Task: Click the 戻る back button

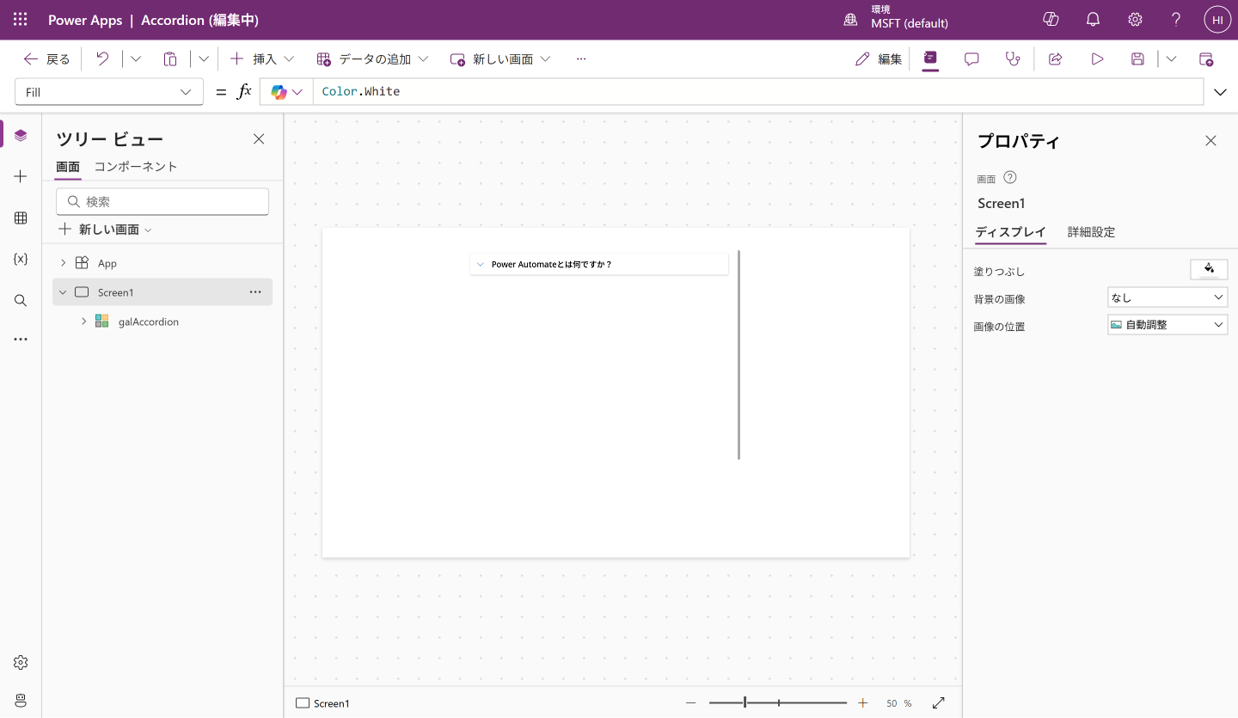Action: (47, 59)
